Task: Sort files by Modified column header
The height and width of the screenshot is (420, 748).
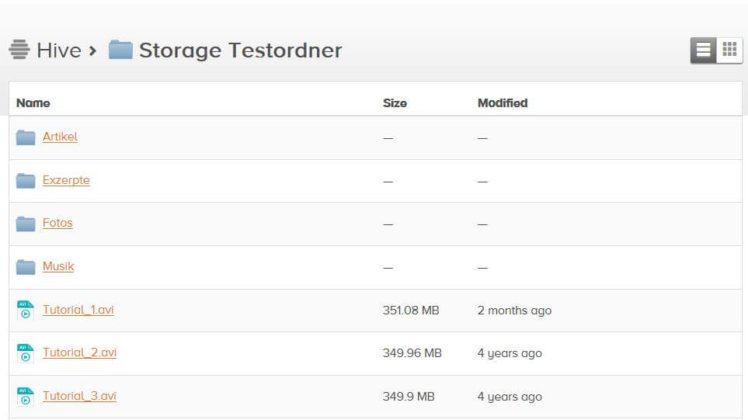Action: tap(503, 103)
